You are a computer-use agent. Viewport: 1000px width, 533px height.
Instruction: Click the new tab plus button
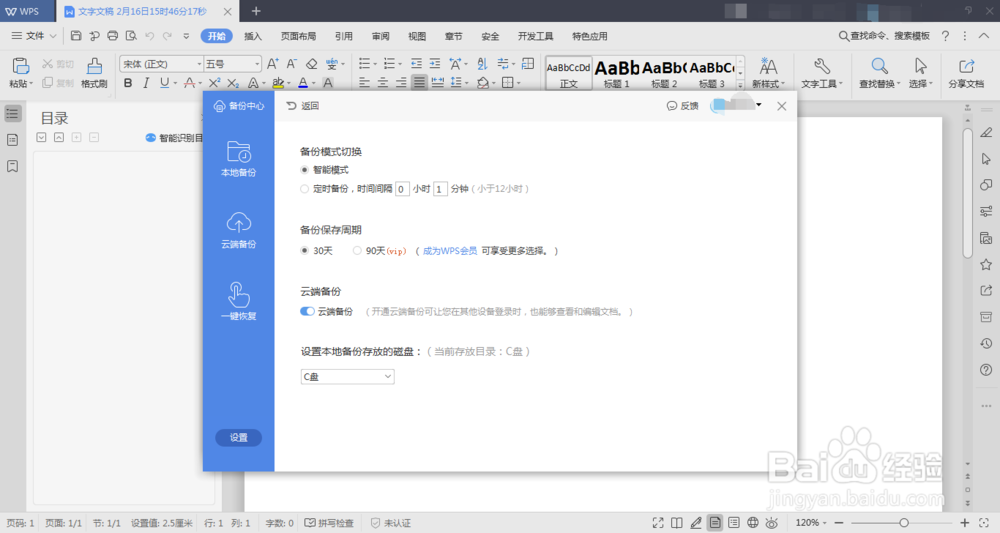(256, 11)
